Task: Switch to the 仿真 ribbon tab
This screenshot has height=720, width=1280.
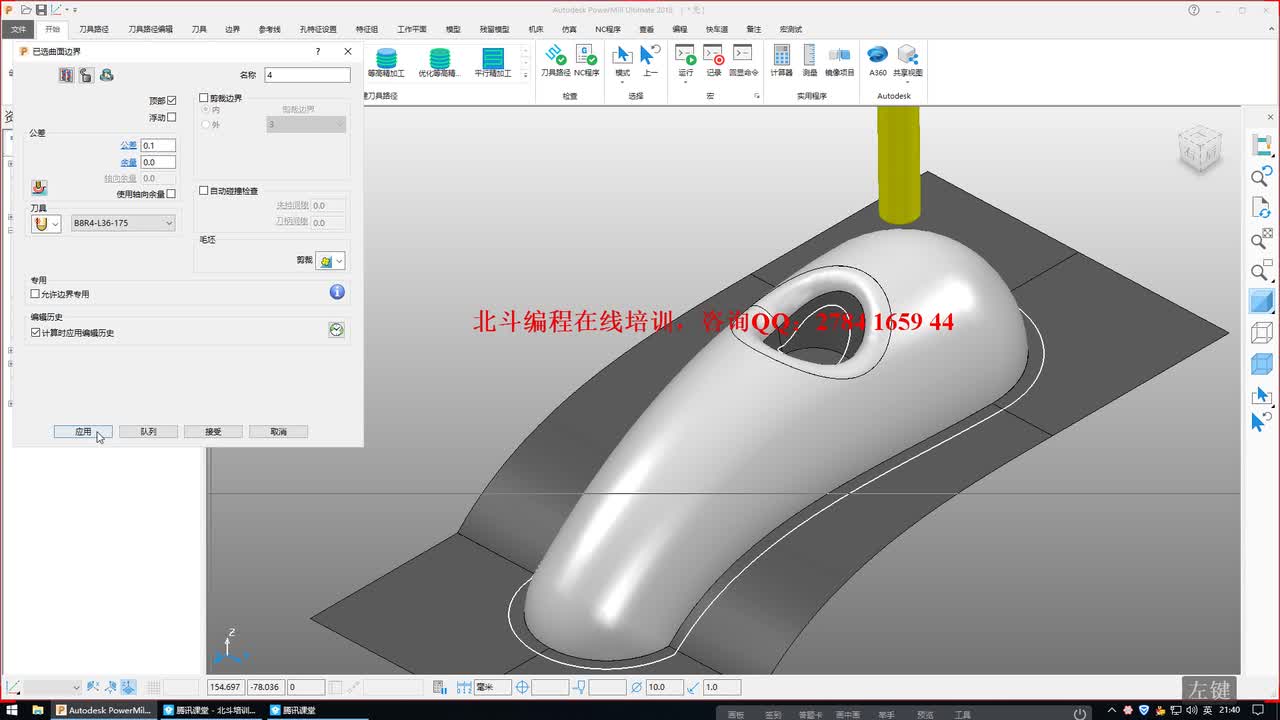Action: [x=569, y=29]
